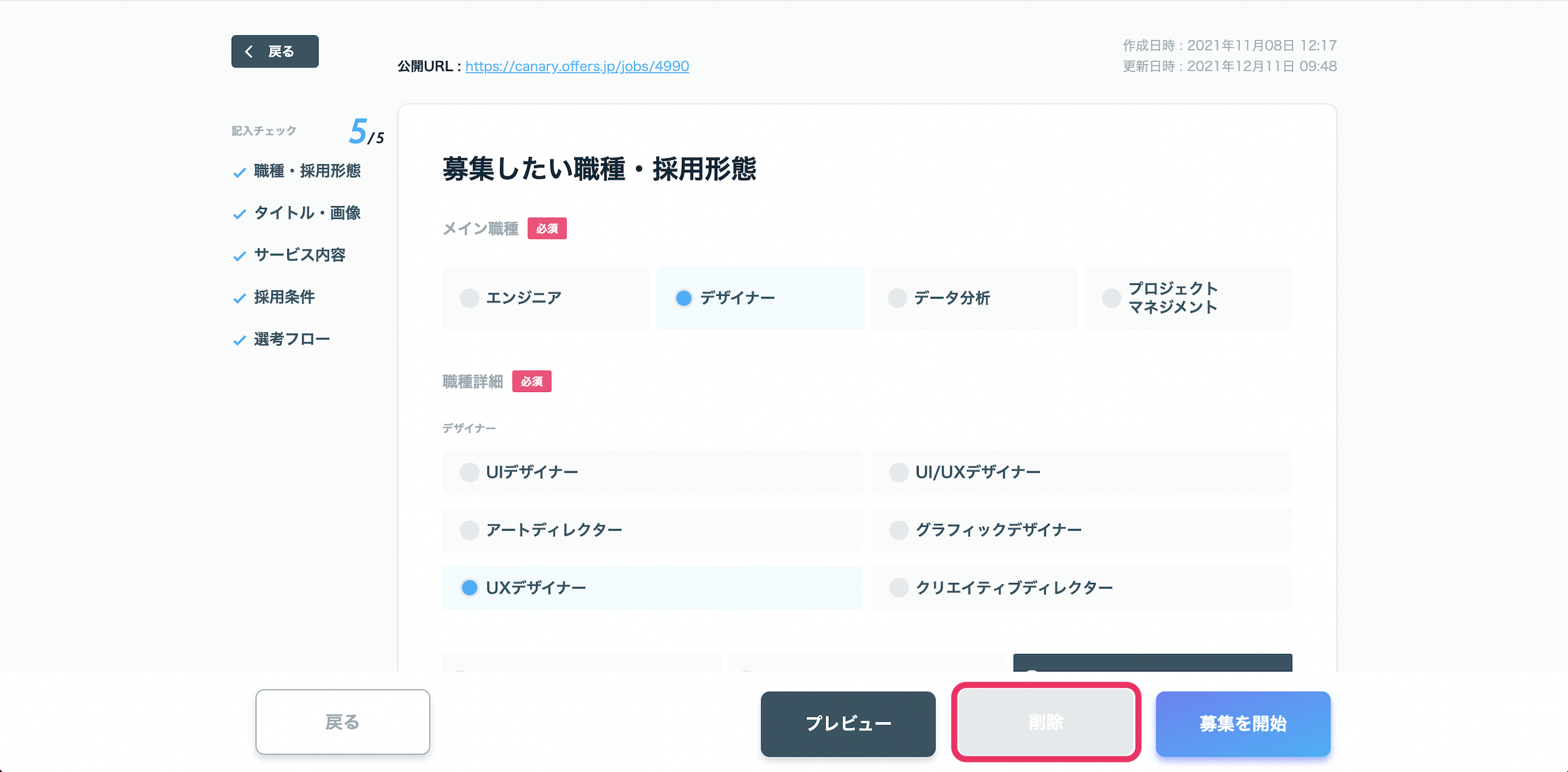Click the small デザイナー subheading label
This screenshot has height=772, width=1568.
[x=469, y=428]
